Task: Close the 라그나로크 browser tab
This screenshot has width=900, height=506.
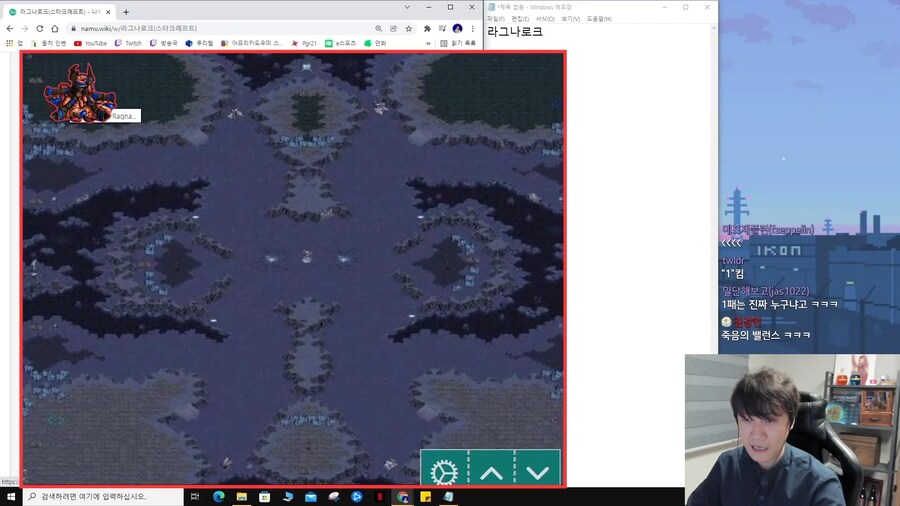Action: [108, 11]
